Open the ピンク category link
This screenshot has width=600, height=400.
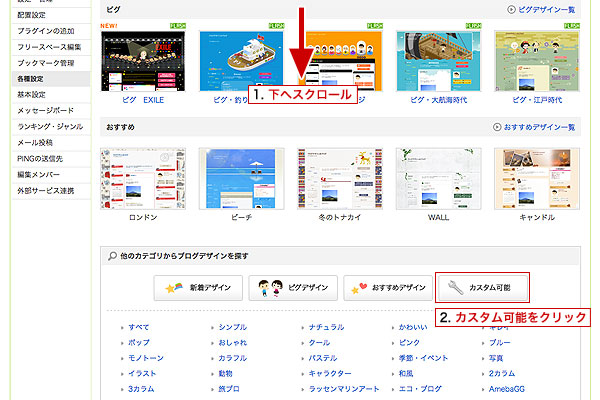coord(409,343)
